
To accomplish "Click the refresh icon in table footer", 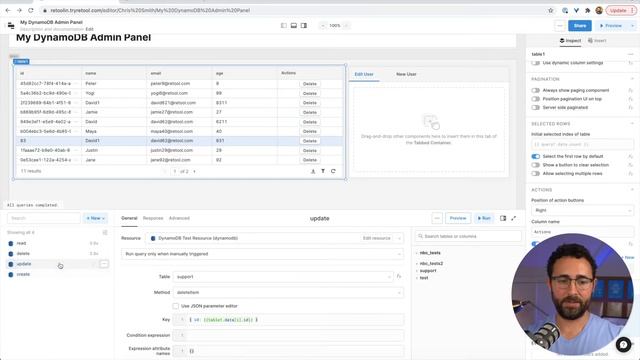I will [333, 171].
